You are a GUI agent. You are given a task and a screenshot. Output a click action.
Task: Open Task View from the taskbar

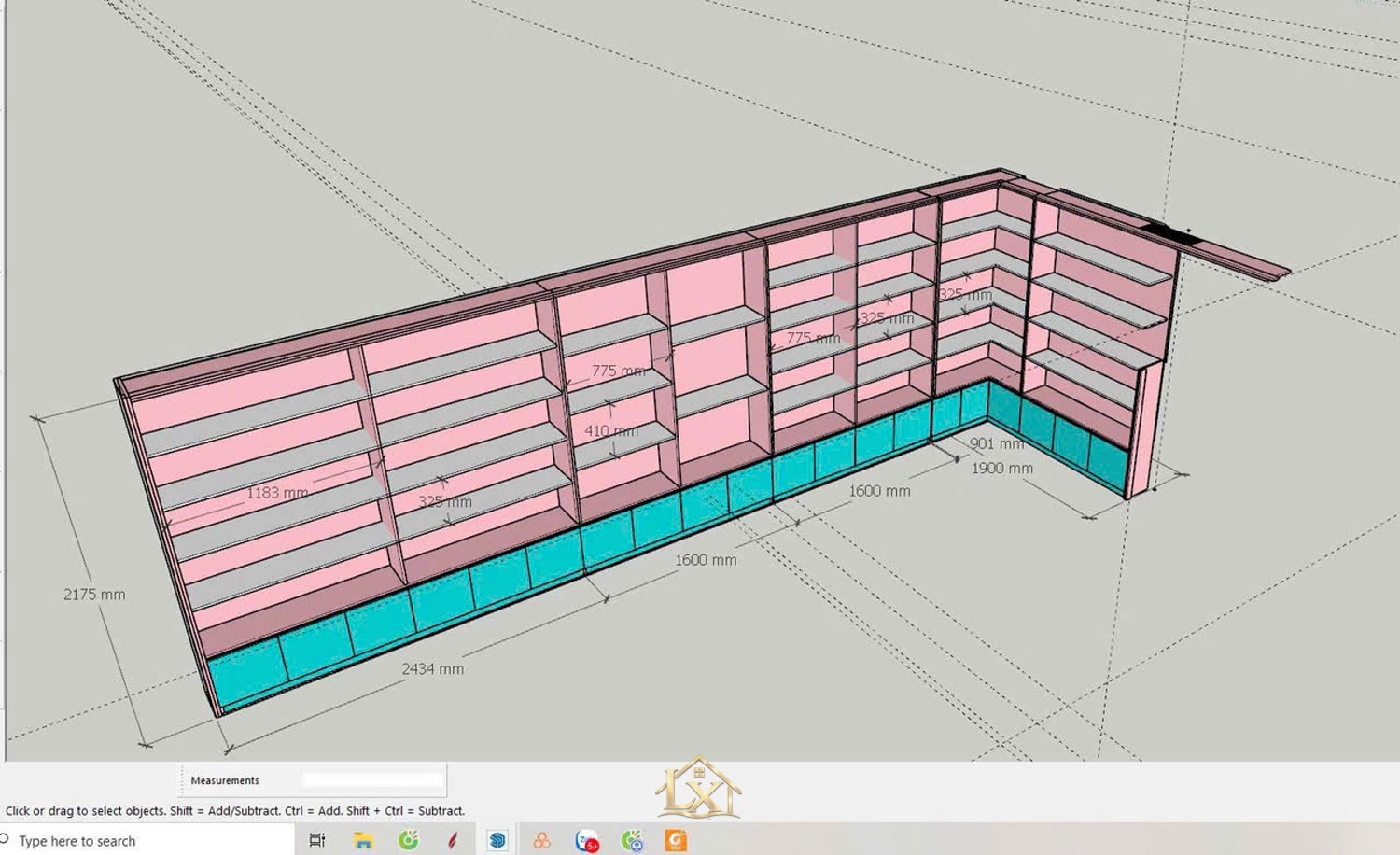[x=317, y=840]
